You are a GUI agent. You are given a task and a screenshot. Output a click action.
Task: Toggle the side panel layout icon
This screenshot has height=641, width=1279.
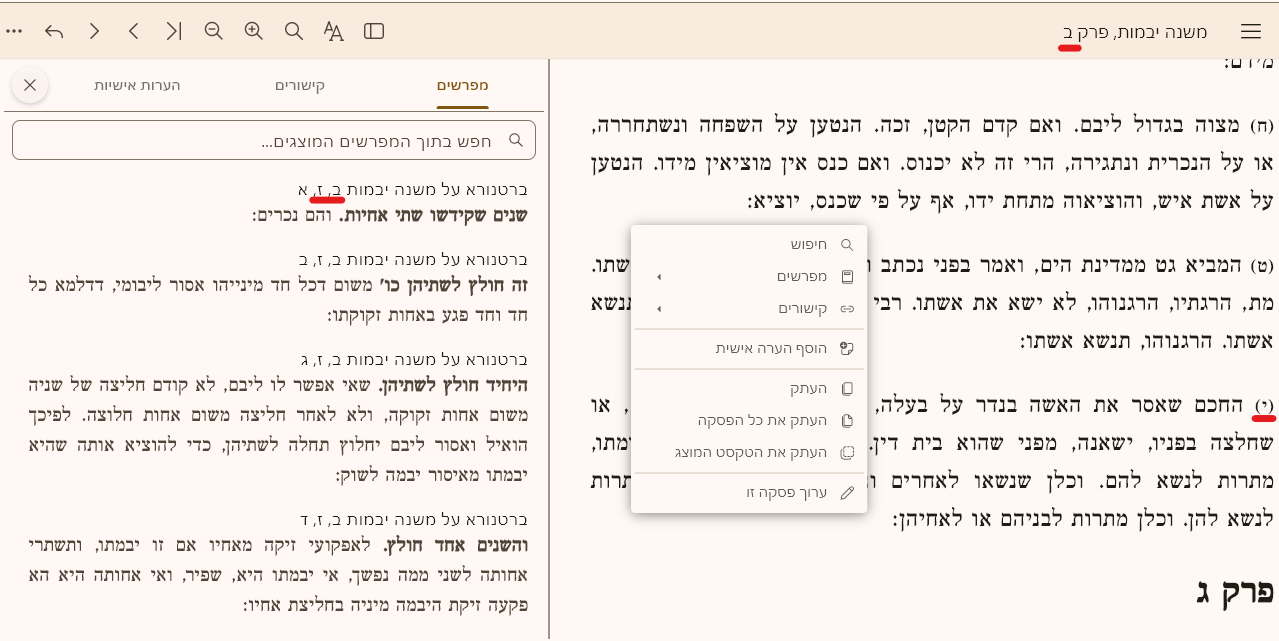tap(373, 31)
